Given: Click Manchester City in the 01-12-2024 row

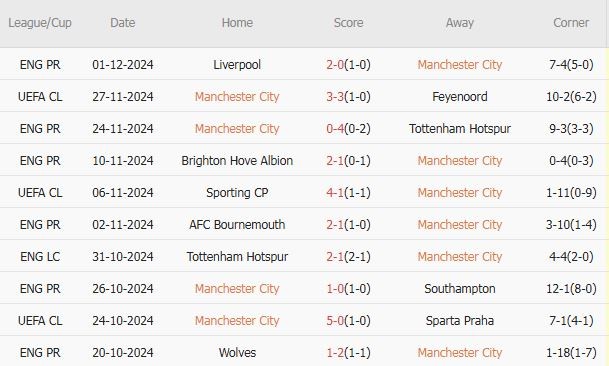Looking at the screenshot, I should 460,64.
